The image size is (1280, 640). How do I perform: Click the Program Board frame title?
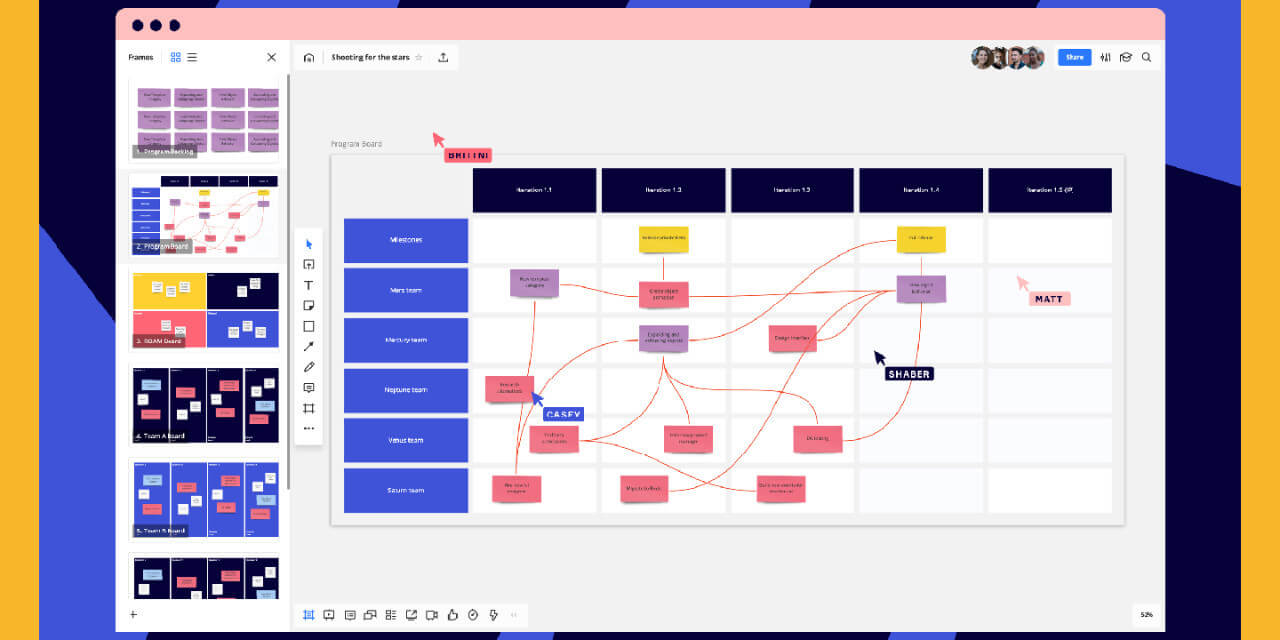[356, 144]
